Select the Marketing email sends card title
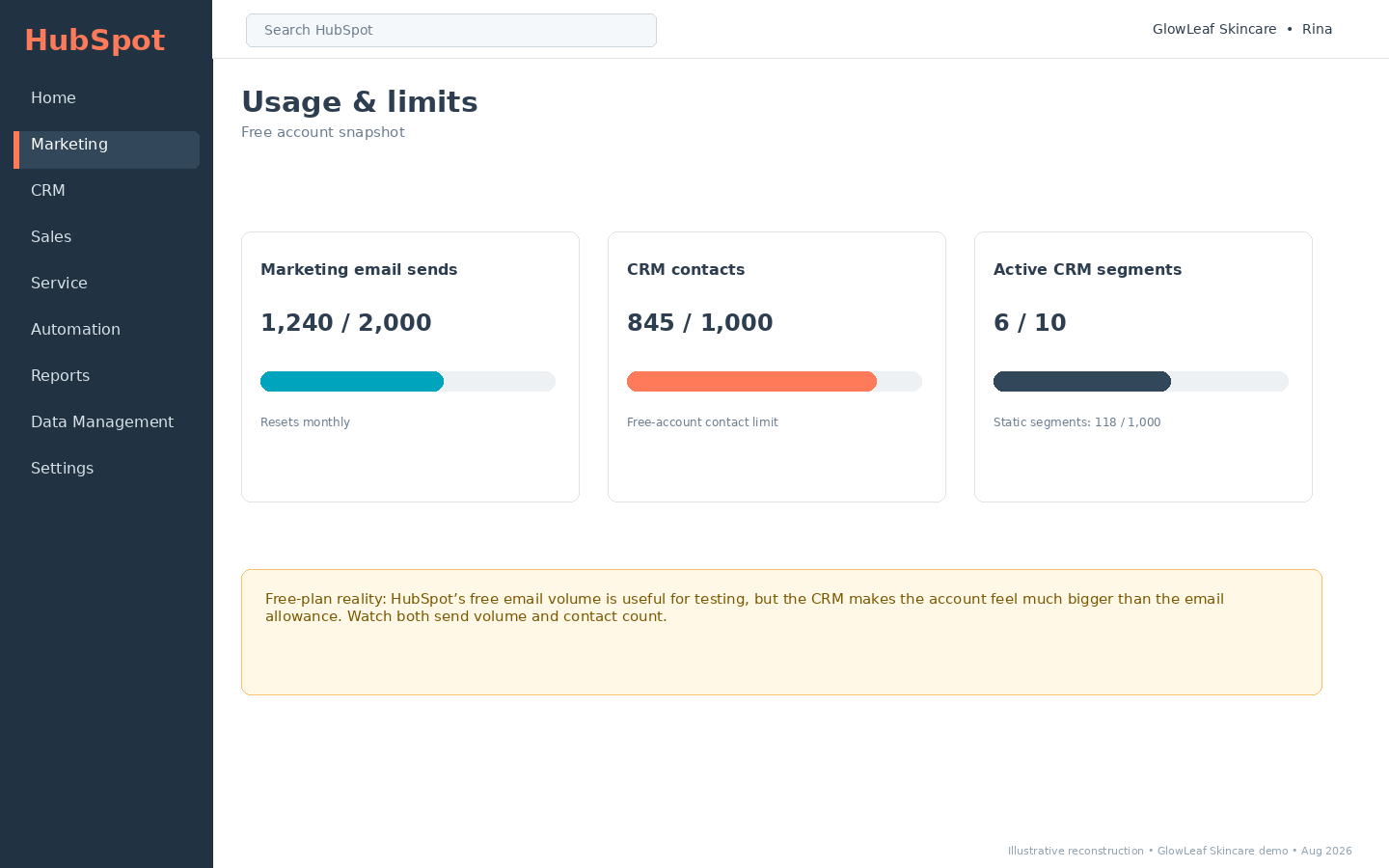This screenshot has width=1389, height=868. click(x=359, y=270)
